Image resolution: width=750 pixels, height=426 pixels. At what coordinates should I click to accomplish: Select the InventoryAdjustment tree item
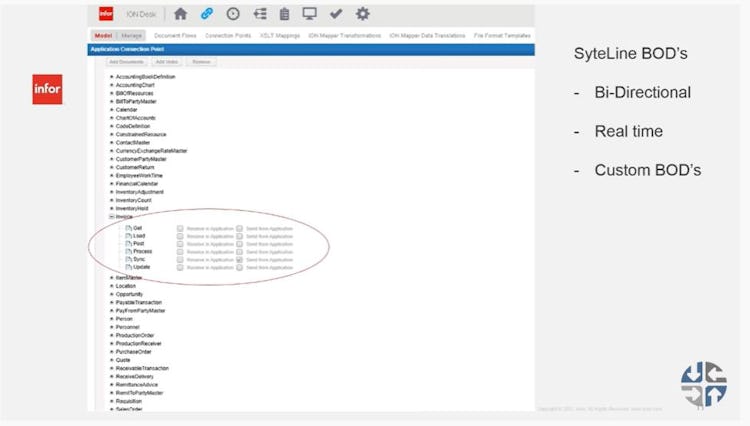coord(140,192)
